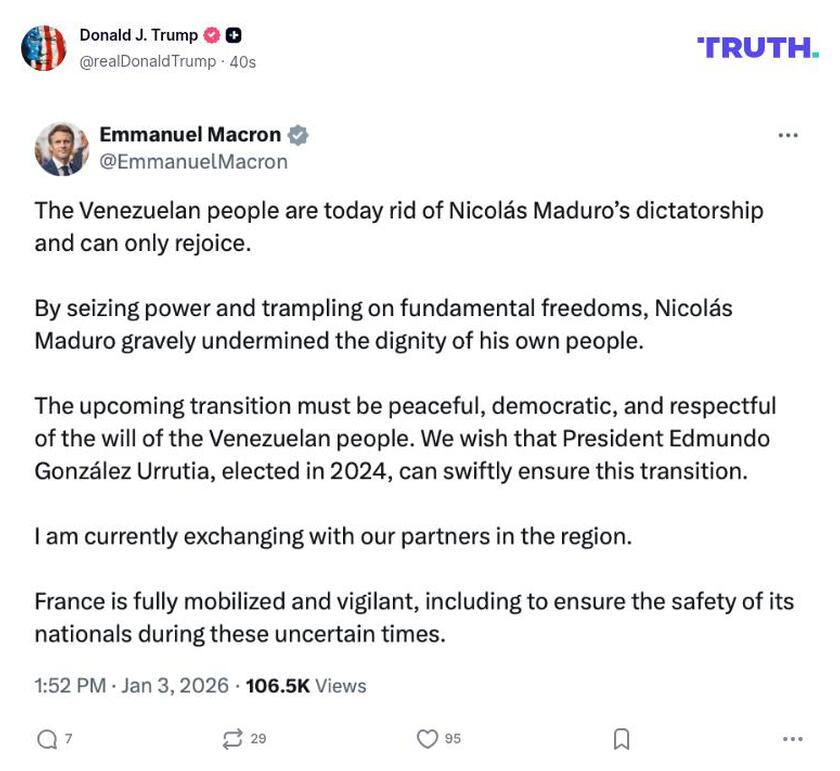This screenshot has width=840, height=771.
Task: Click the TRUTH logo in the corner
Action: 757,44
